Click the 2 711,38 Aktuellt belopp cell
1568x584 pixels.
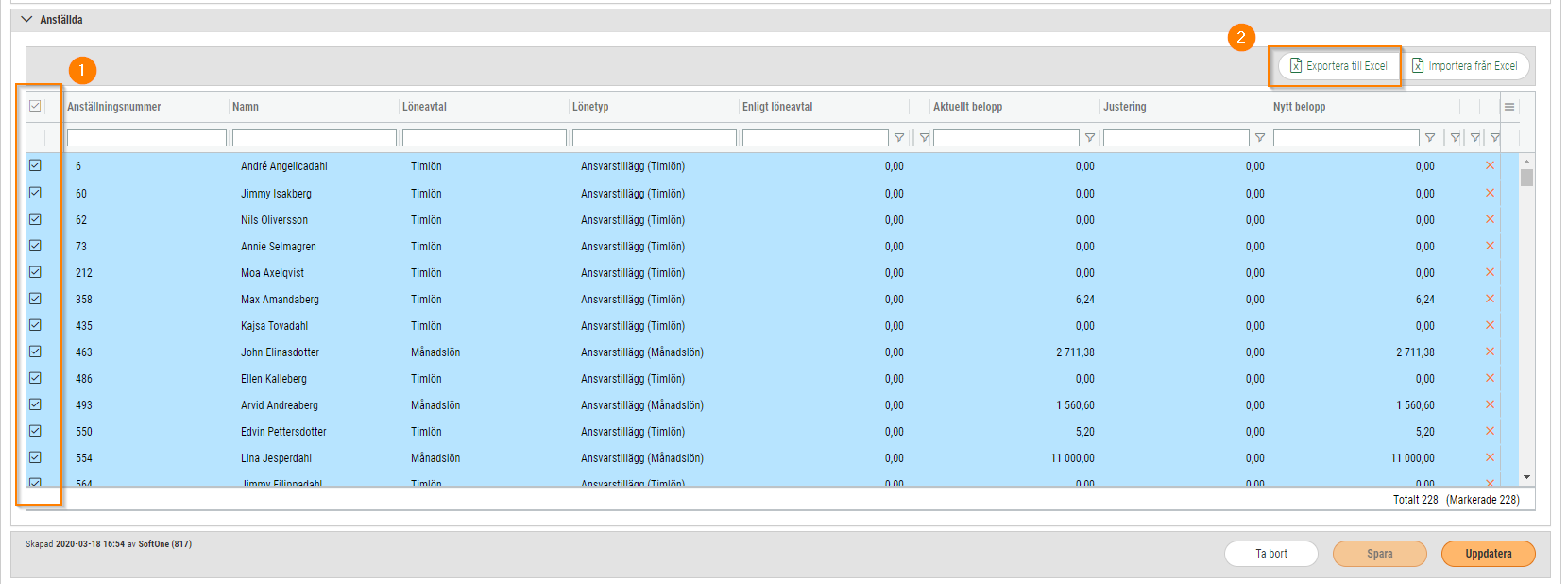pyautogui.click(x=1075, y=352)
